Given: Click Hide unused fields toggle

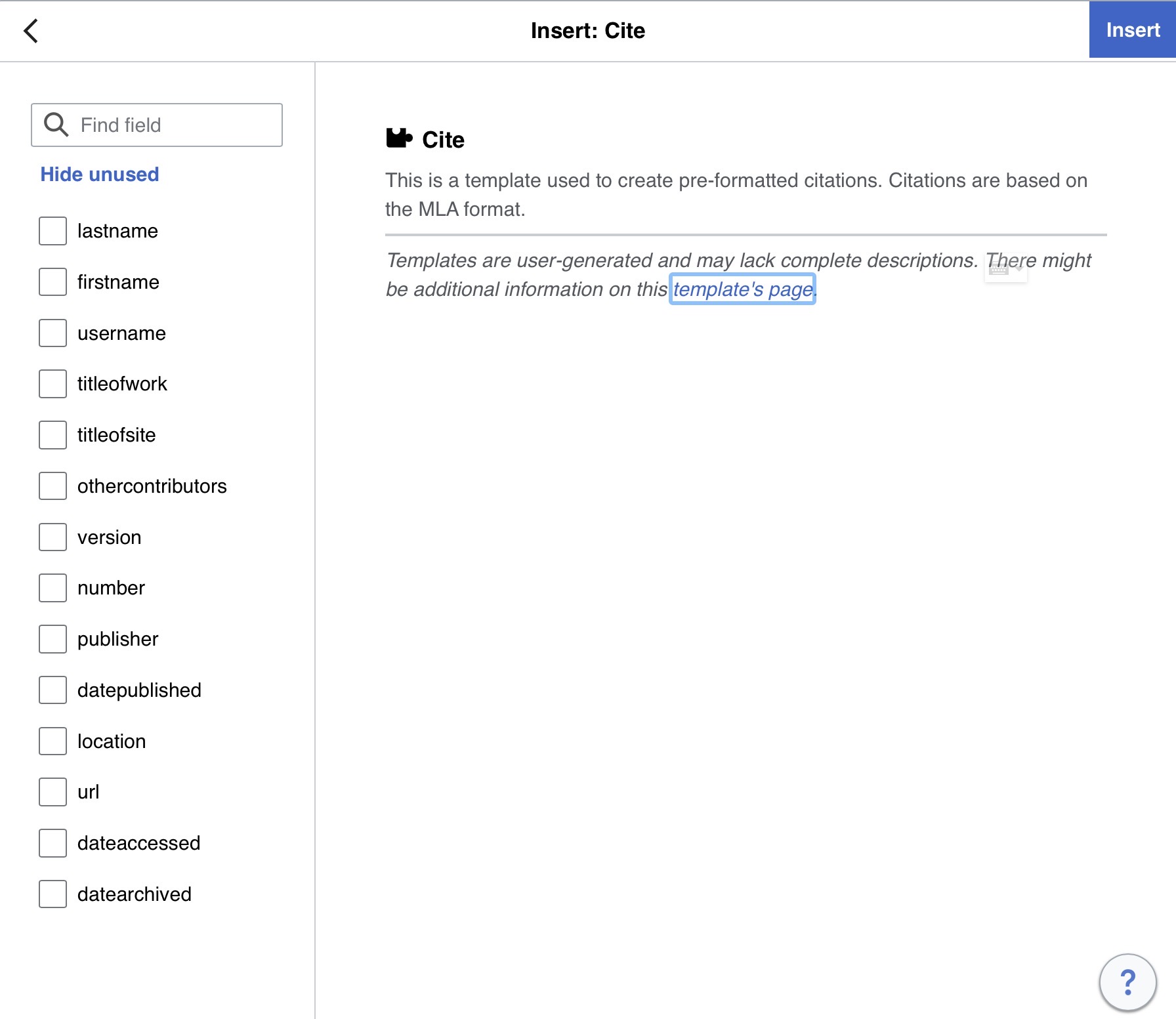Looking at the screenshot, I should pyautogui.click(x=100, y=175).
